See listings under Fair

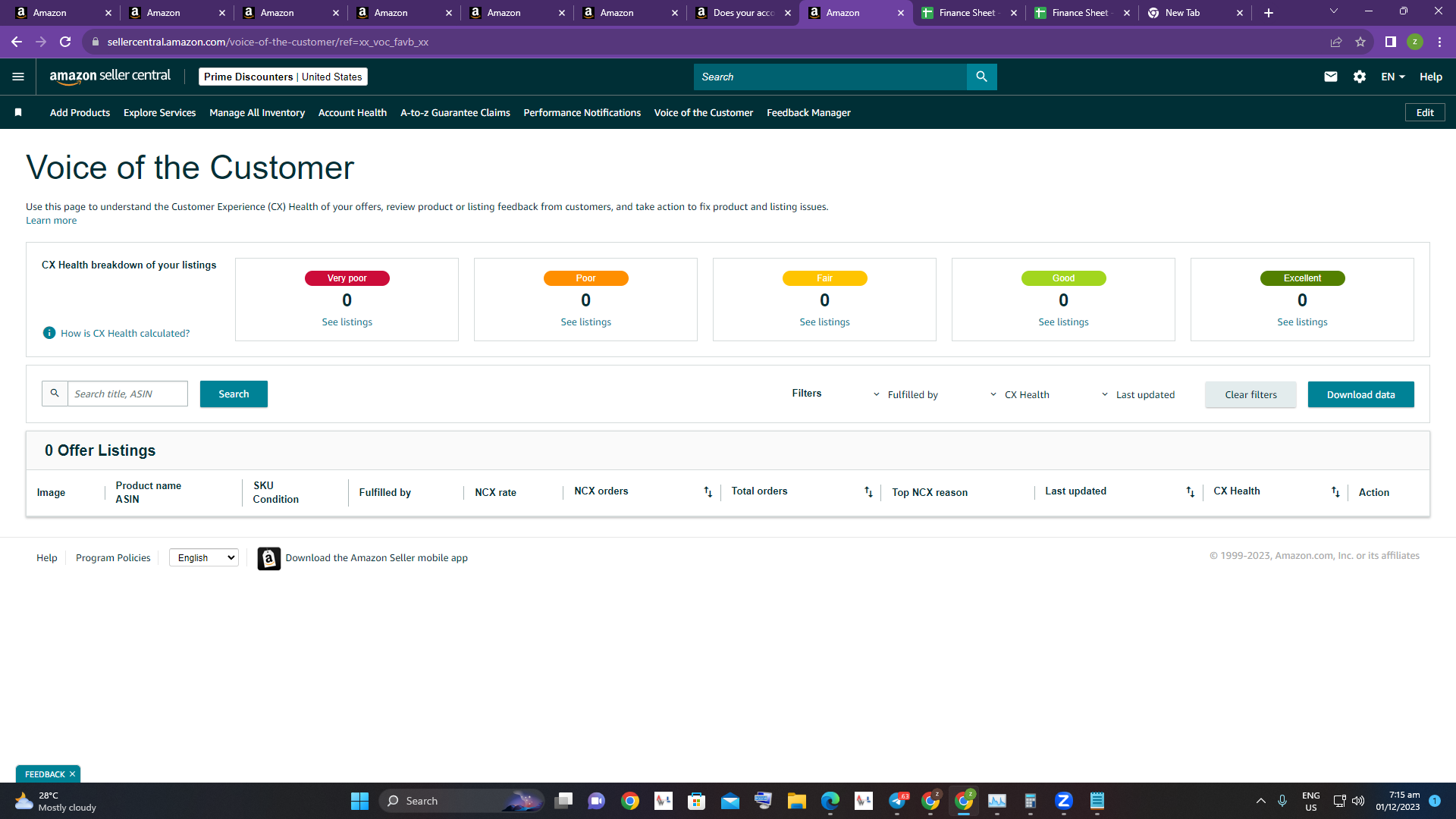coord(824,322)
